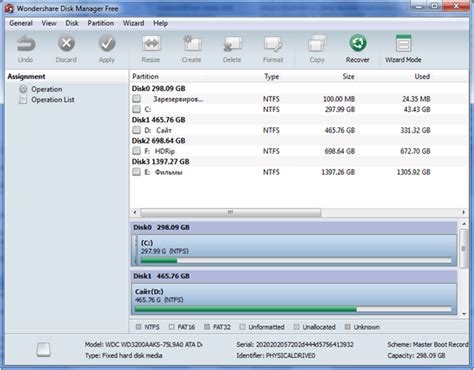
Task: Click the Unallocated legend swatch
Action: click(x=296, y=327)
